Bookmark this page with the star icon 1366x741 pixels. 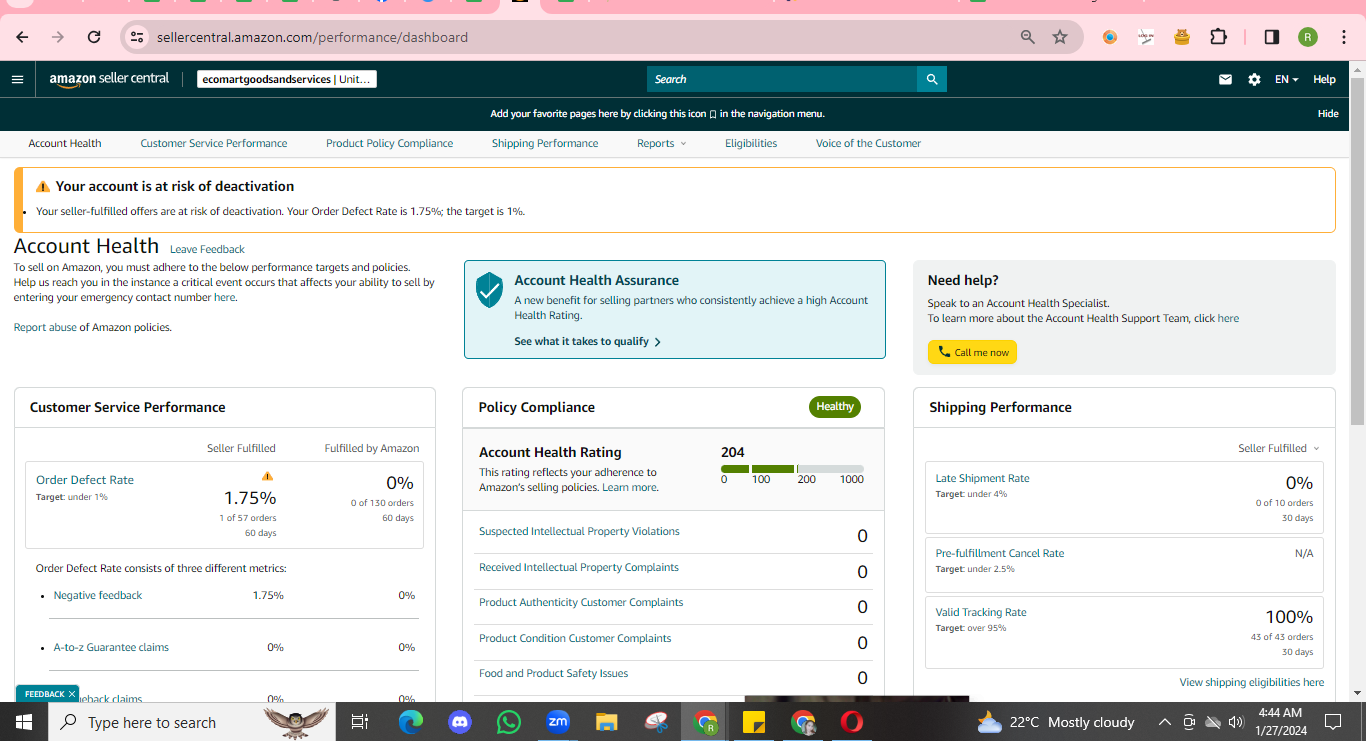click(1060, 37)
